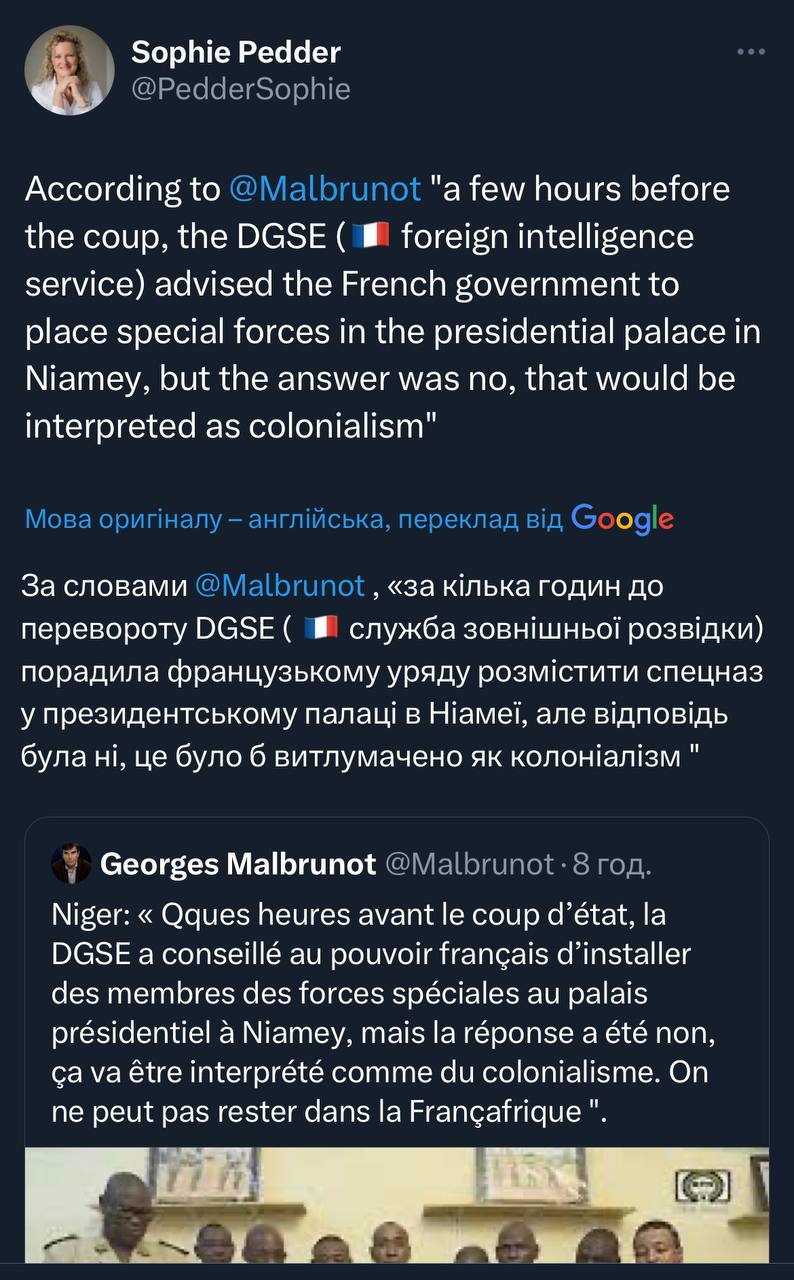Image resolution: width=794 pixels, height=1280 pixels.
Task: Click the Google logo beside translation notice
Action: click(x=622, y=518)
